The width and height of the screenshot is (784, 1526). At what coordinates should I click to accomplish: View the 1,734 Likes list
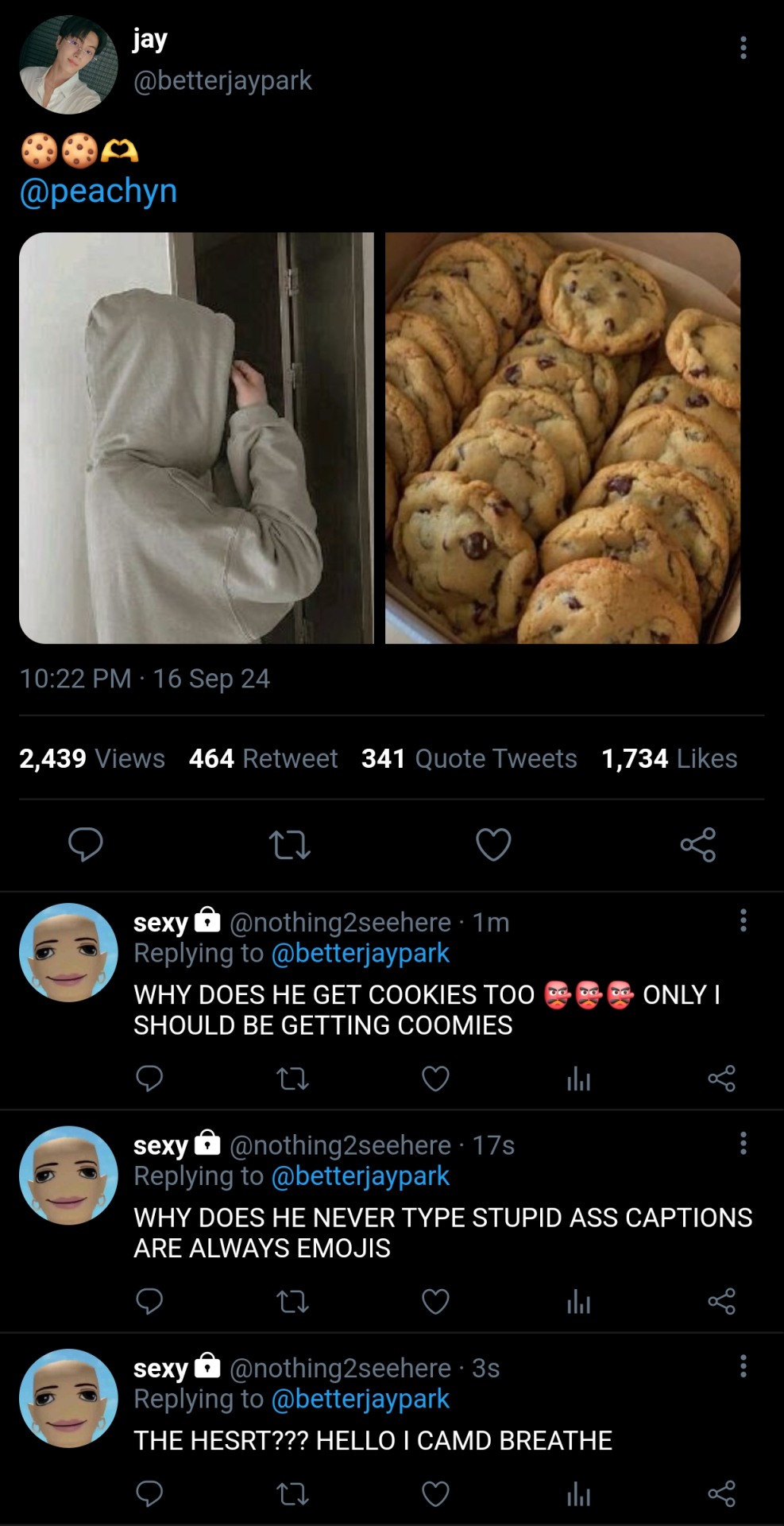pyautogui.click(x=669, y=758)
